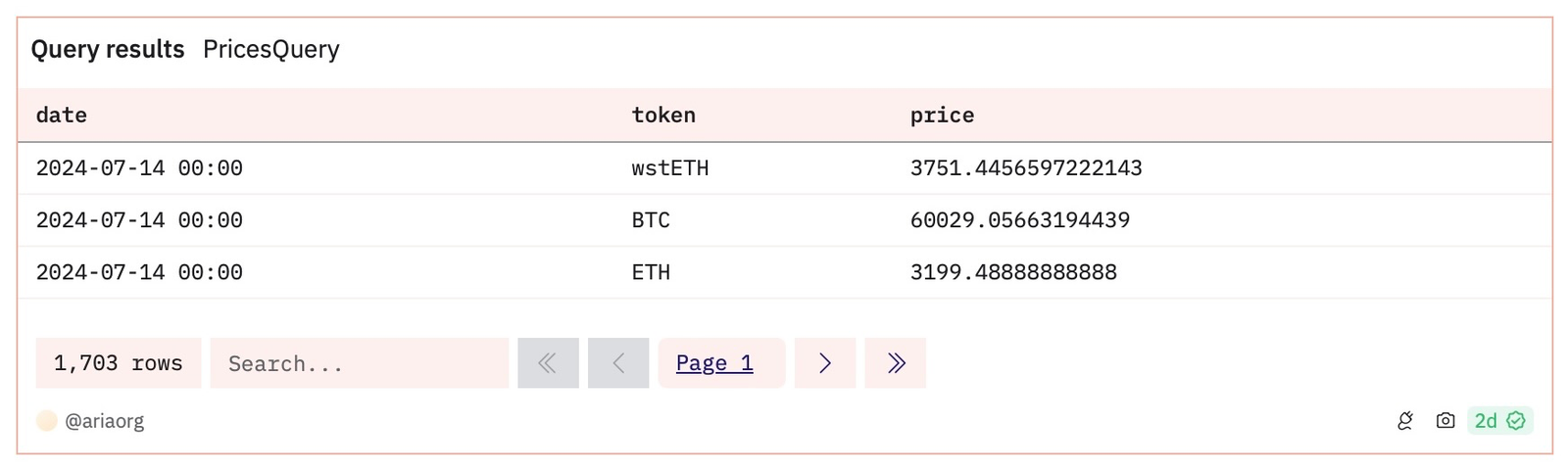Screen dimensions: 1568x470
Task: Click the 1,703 rows count label
Action: pos(119,363)
